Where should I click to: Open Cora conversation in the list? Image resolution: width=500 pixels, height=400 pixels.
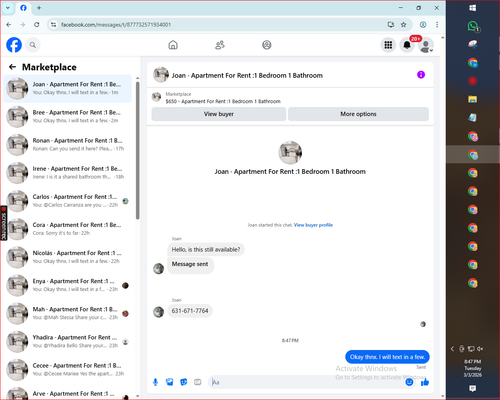coord(68,229)
